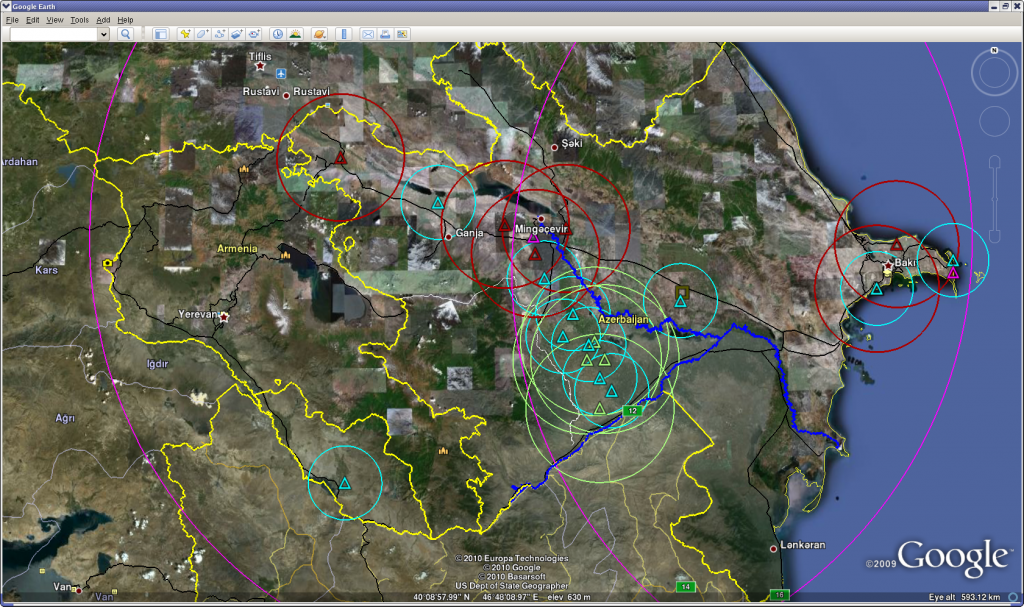The width and height of the screenshot is (1024, 607).
Task: Select the Add Path tool
Action: pyautogui.click(x=219, y=34)
